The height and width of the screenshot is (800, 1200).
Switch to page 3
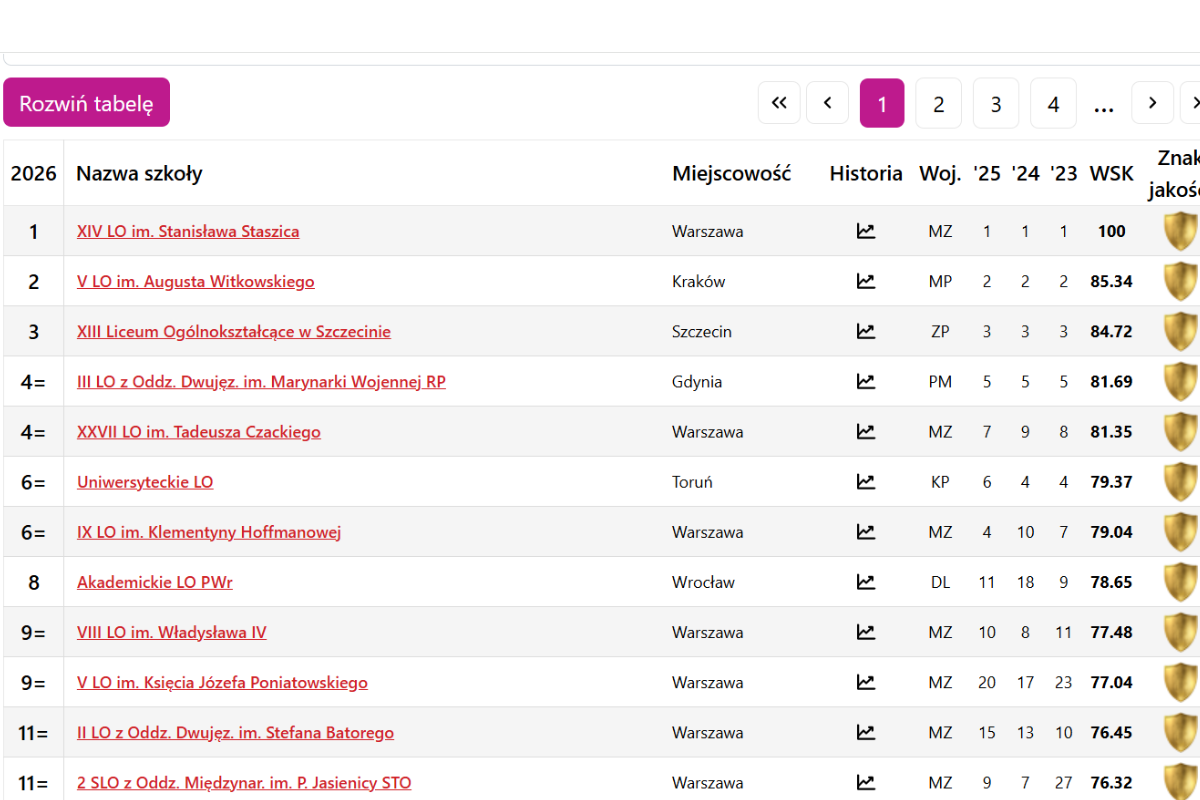tap(996, 103)
